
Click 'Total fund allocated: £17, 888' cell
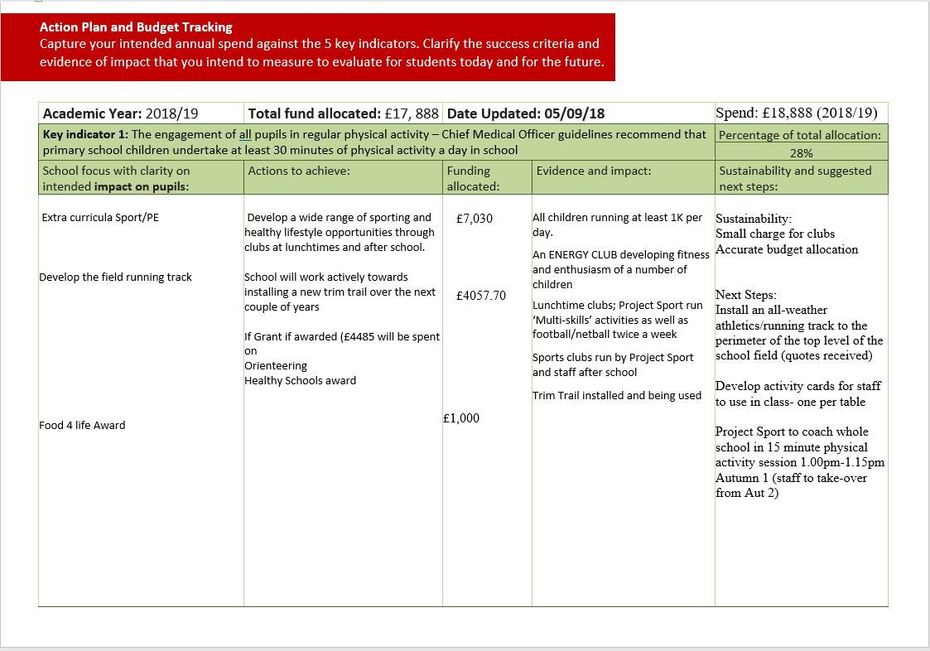pos(343,113)
